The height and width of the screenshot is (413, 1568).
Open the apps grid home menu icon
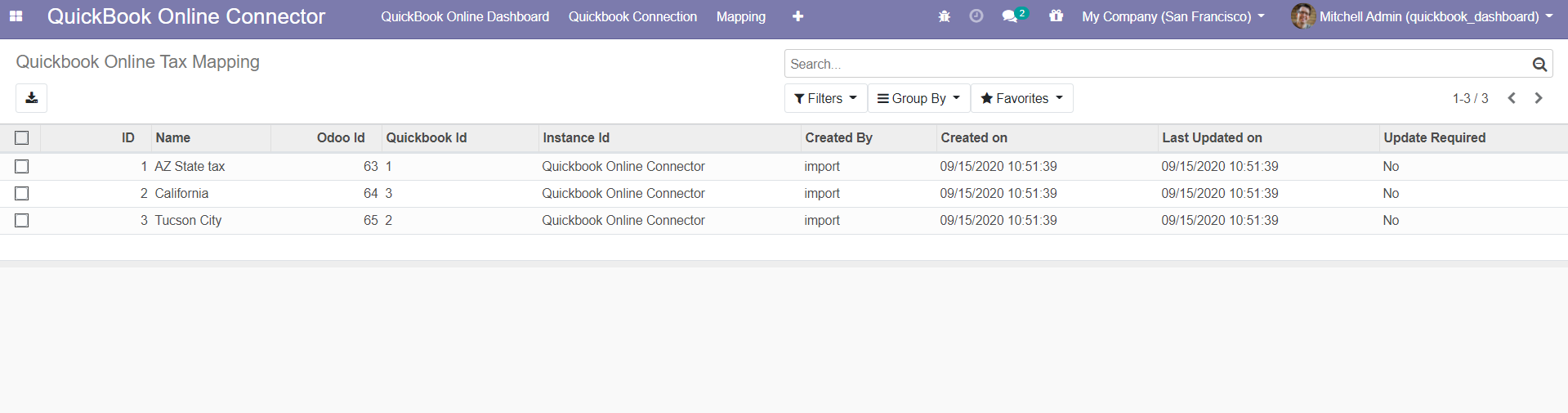16,16
